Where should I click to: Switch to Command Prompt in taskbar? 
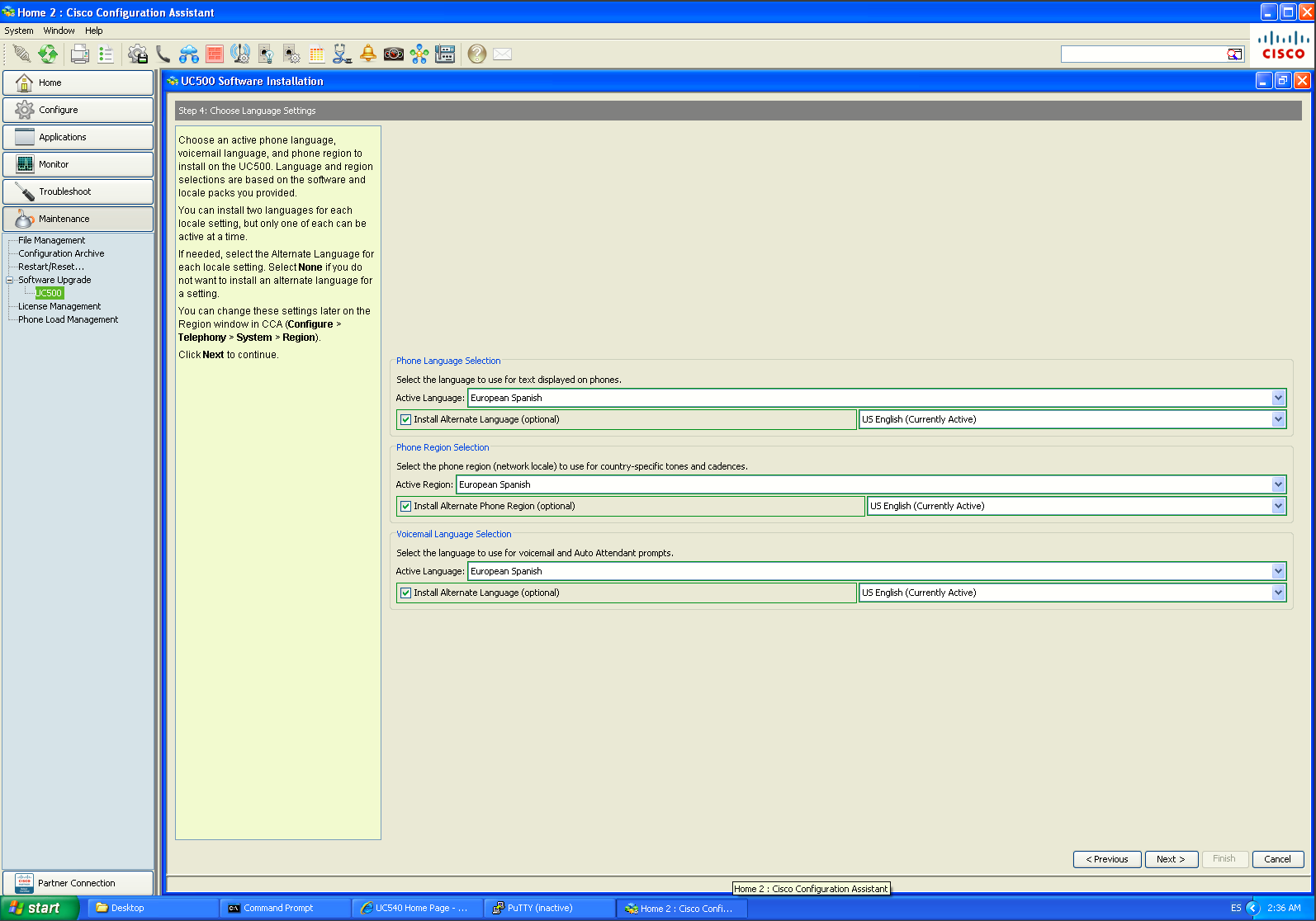click(285, 908)
